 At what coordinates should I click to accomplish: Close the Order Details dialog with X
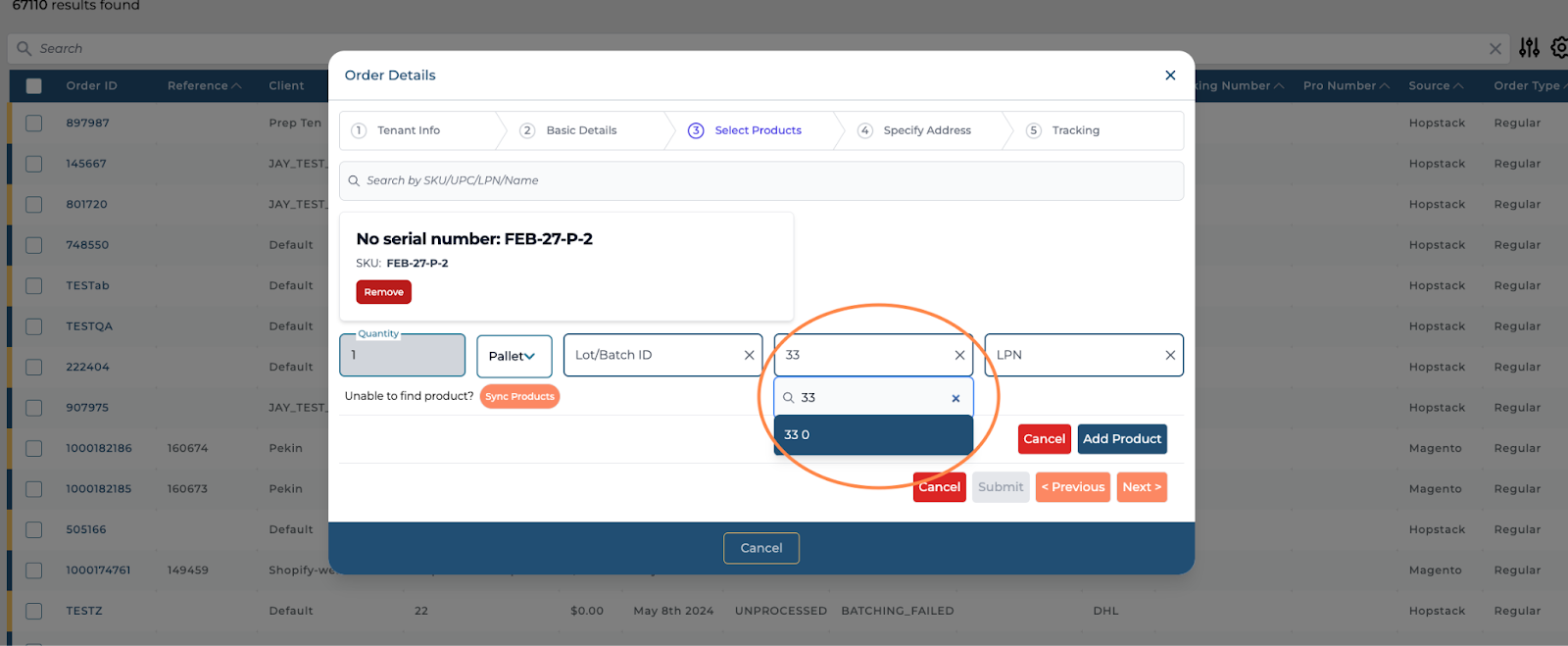(1169, 75)
